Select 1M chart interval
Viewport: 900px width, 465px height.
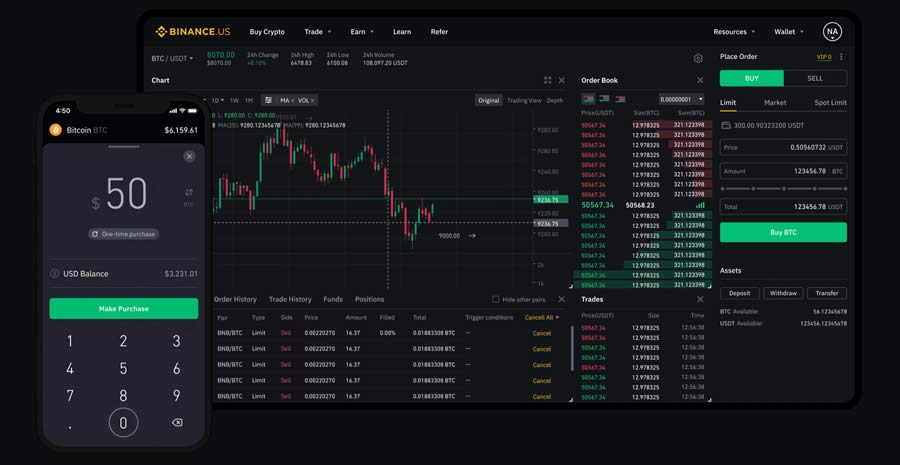coord(249,100)
